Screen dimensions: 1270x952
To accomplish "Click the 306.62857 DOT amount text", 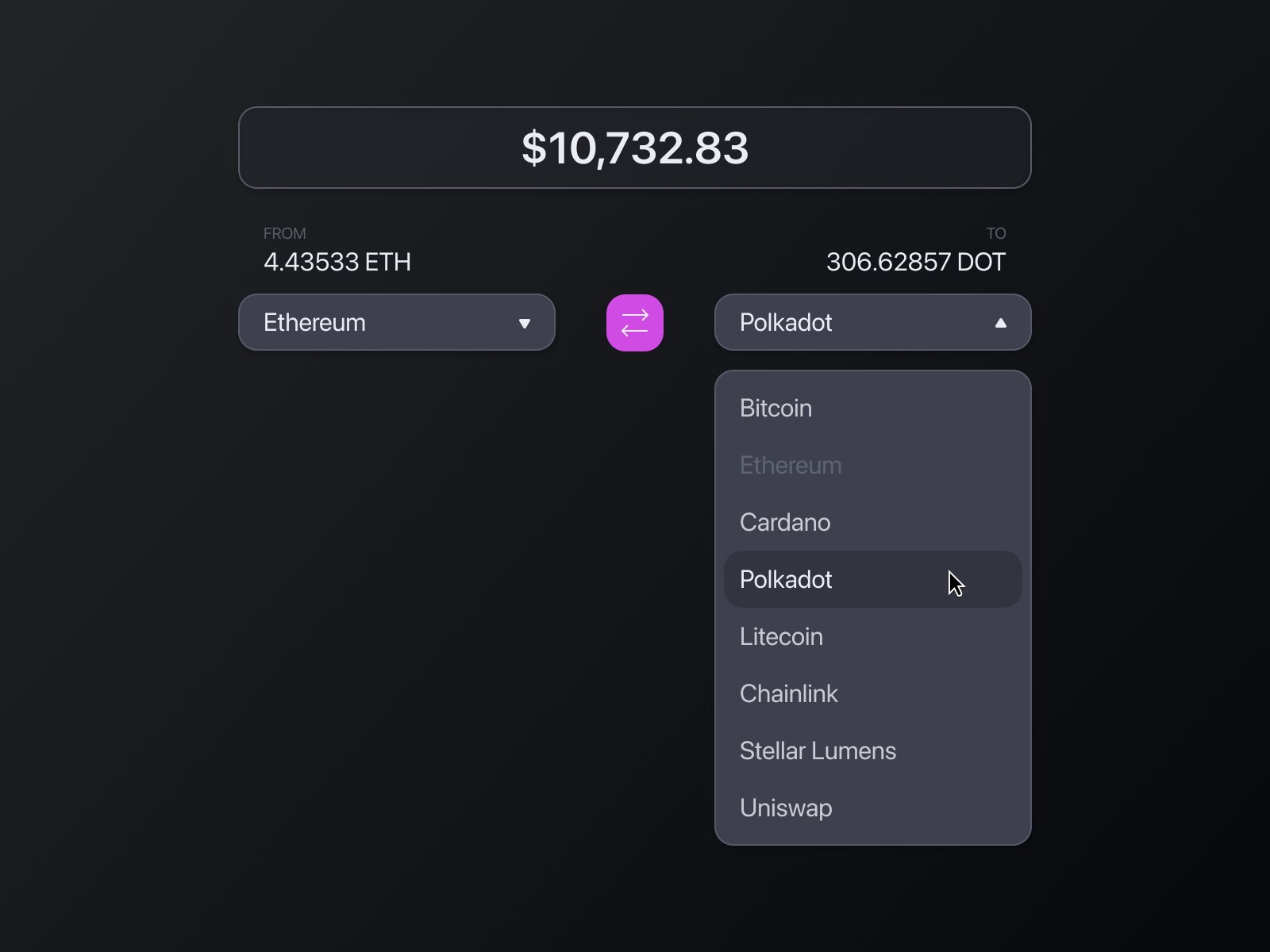I will coord(915,262).
